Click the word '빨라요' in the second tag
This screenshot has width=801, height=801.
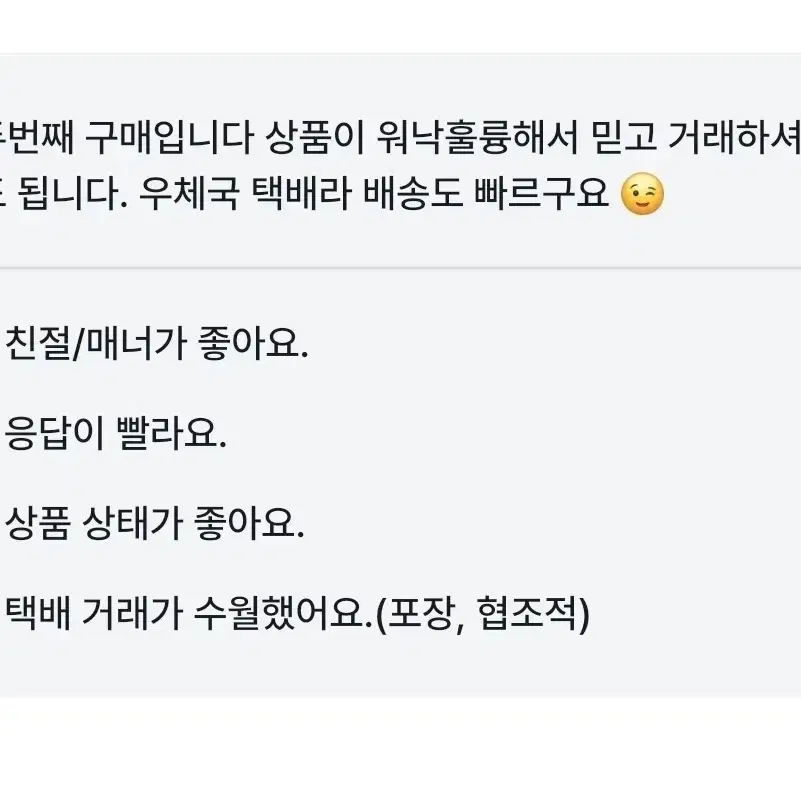coord(168,433)
